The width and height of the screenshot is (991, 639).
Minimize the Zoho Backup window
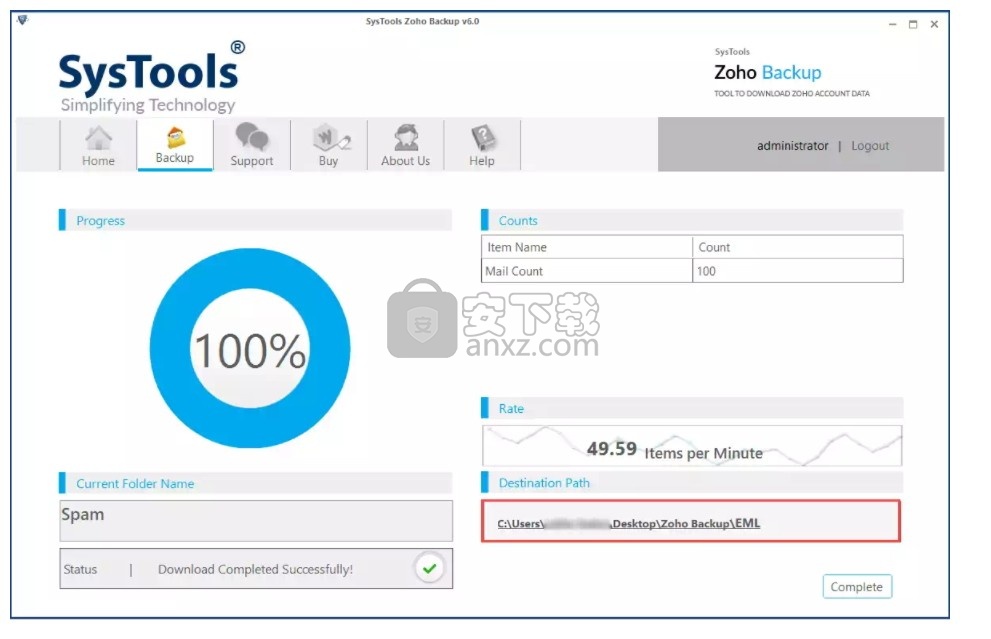tap(892, 24)
